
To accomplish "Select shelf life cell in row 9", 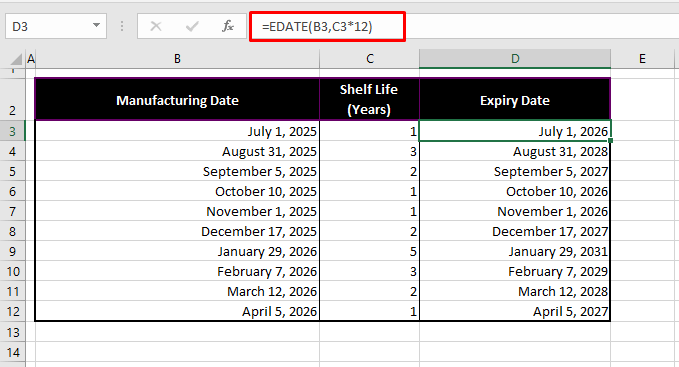I will click(369, 251).
